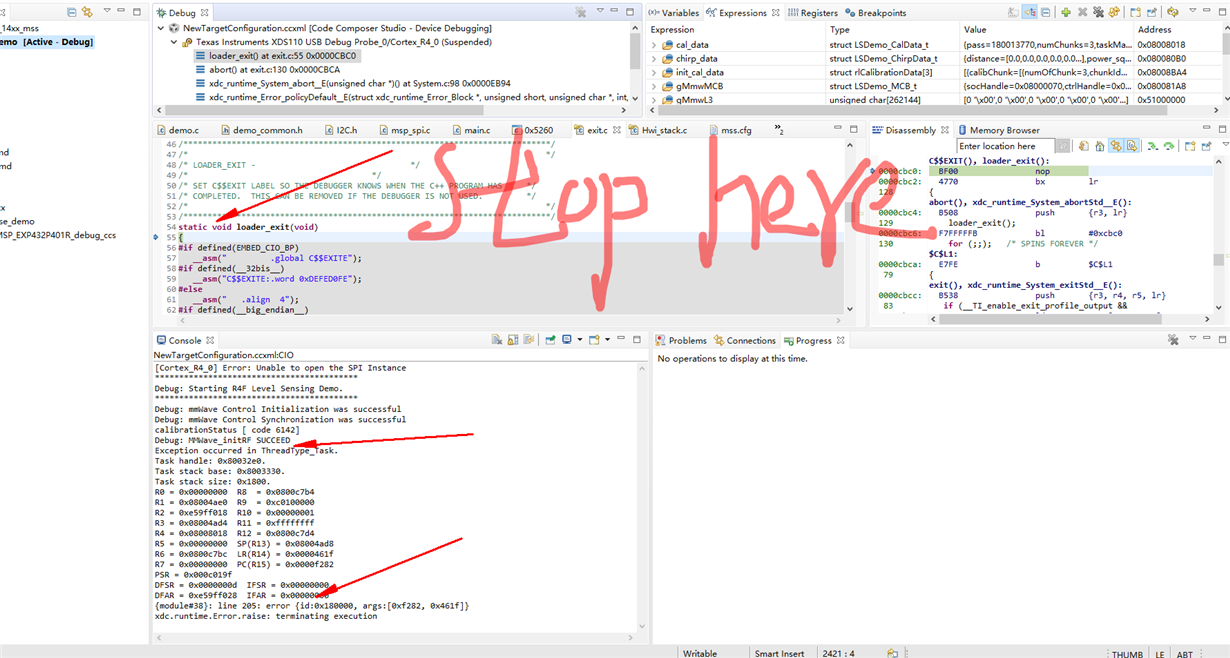1230x658 pixels.
Task: Click Remove All Finished Operations in Progress
Action: pyautogui.click(x=1174, y=340)
